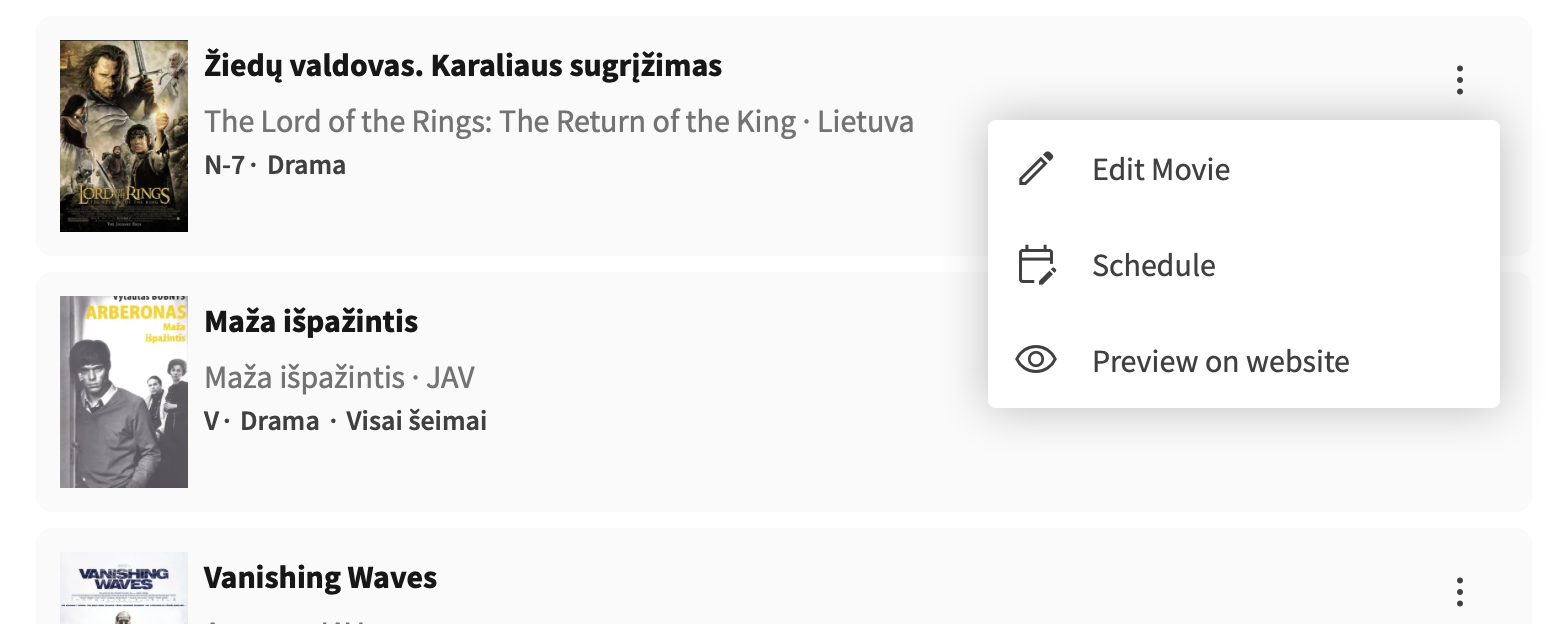1556x624 pixels.
Task: Open the three-dot menu for Žiedų valdovas
Action: [1460, 79]
